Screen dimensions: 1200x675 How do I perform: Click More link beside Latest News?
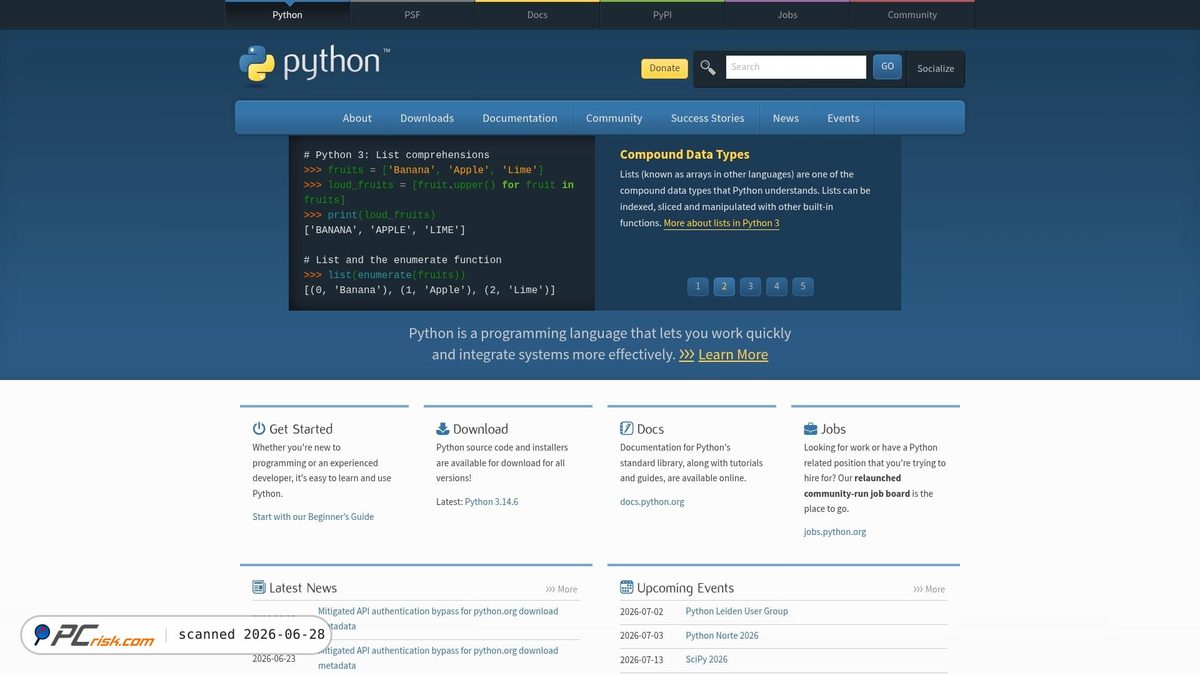coord(562,590)
